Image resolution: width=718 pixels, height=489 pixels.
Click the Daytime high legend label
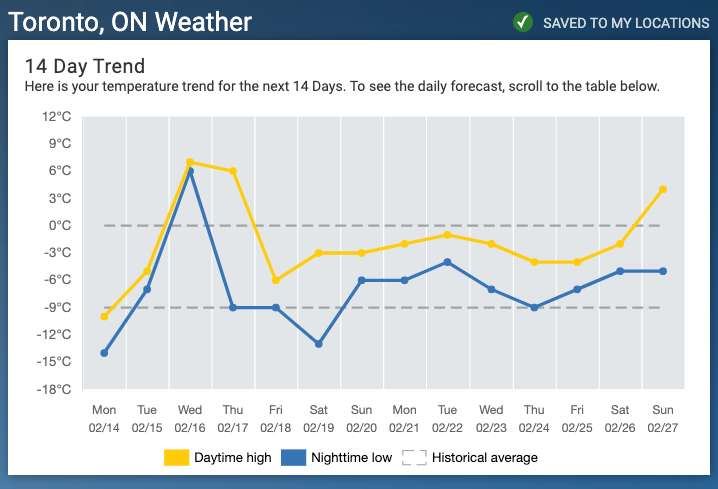233,457
